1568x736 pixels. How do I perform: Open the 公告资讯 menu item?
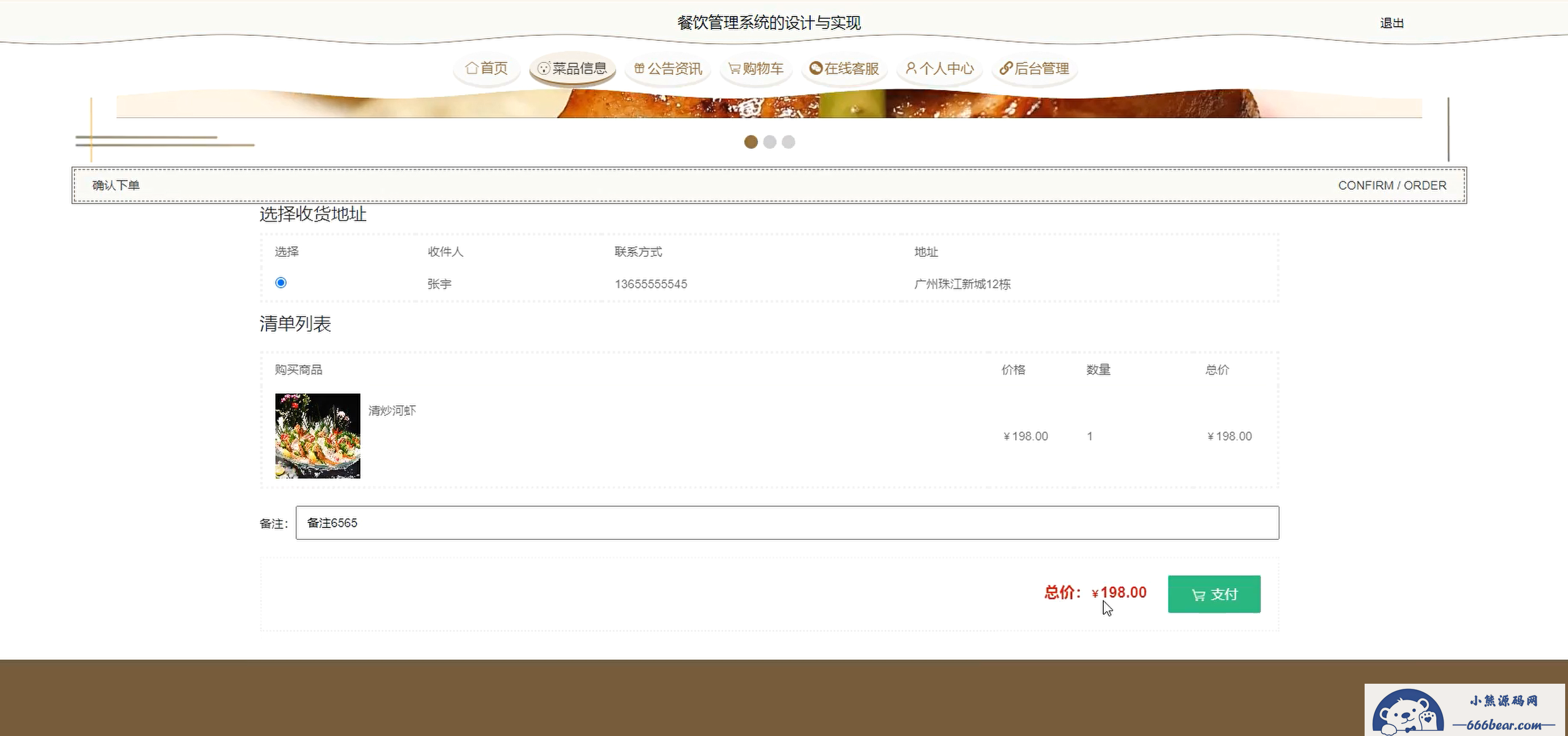pos(668,68)
